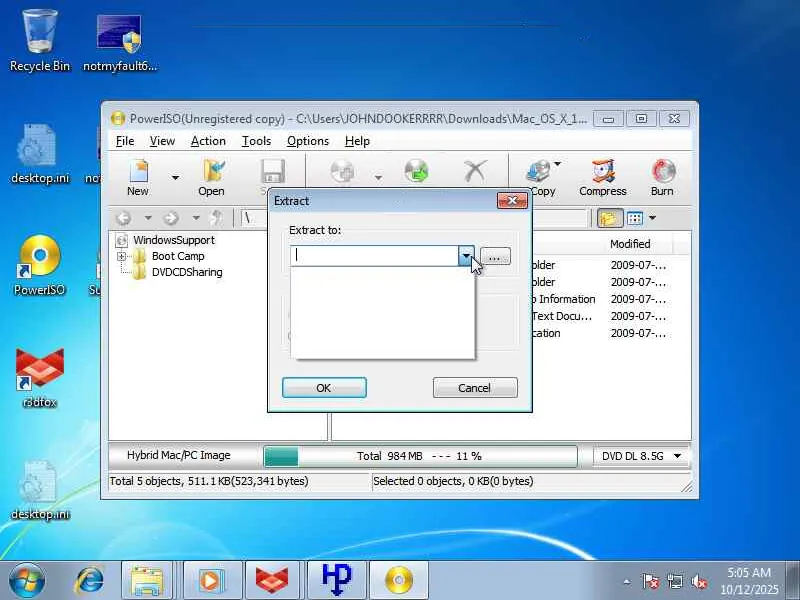
Task: Click the Compress toolbar icon
Action: [603, 177]
